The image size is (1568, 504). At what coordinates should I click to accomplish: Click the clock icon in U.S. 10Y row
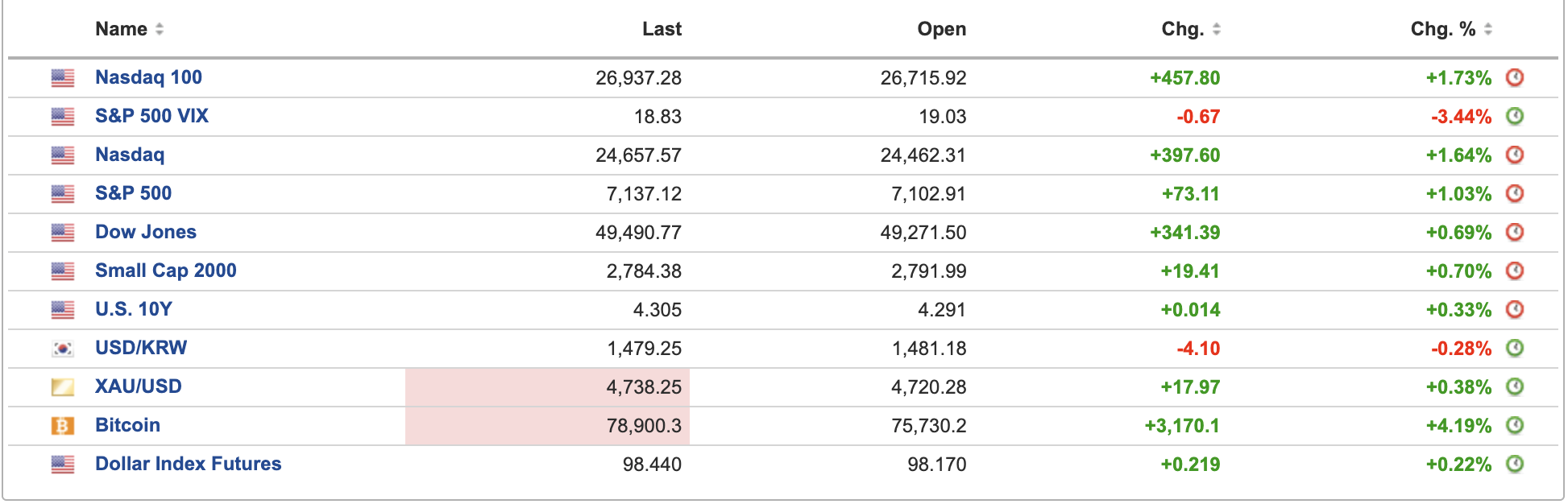(x=1515, y=310)
